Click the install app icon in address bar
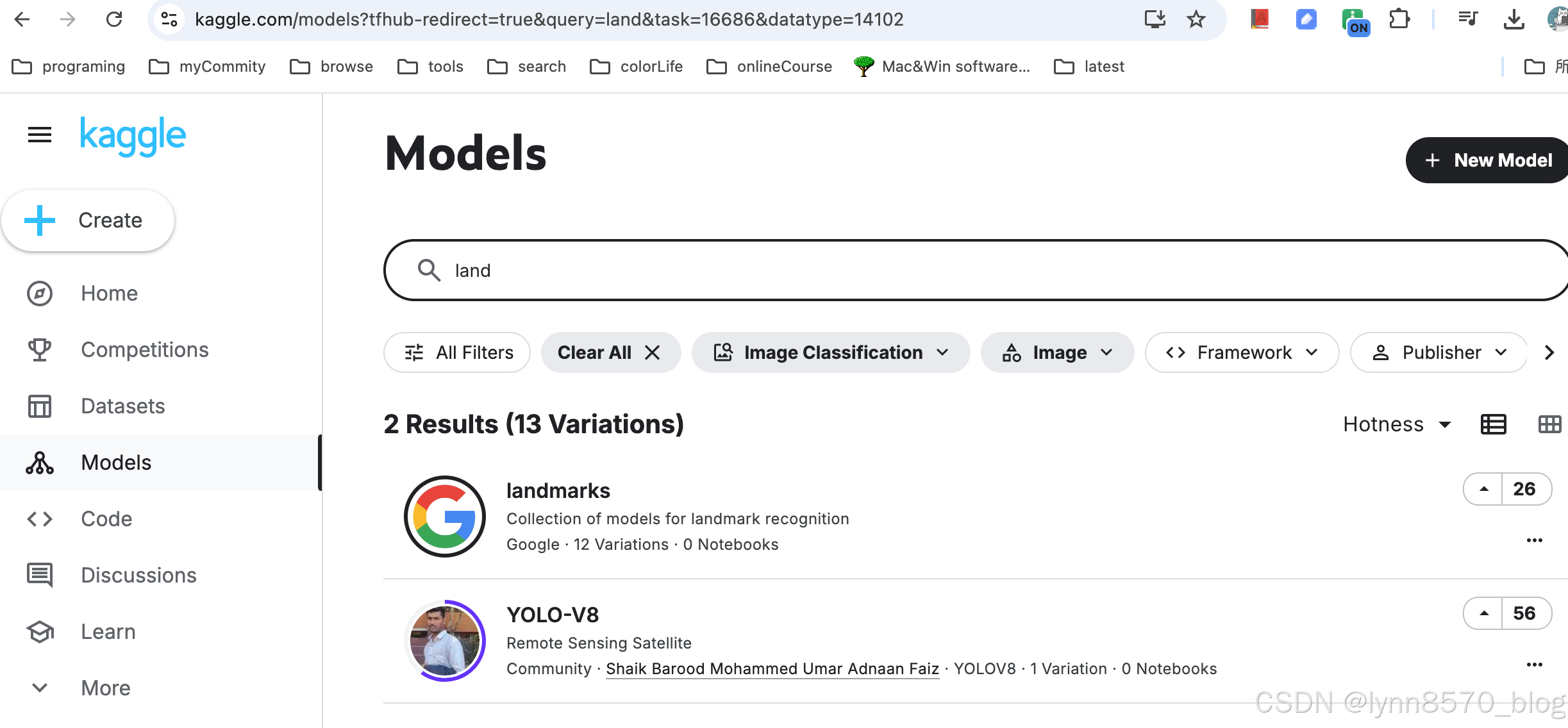This screenshot has height=728, width=1568. (x=1155, y=19)
